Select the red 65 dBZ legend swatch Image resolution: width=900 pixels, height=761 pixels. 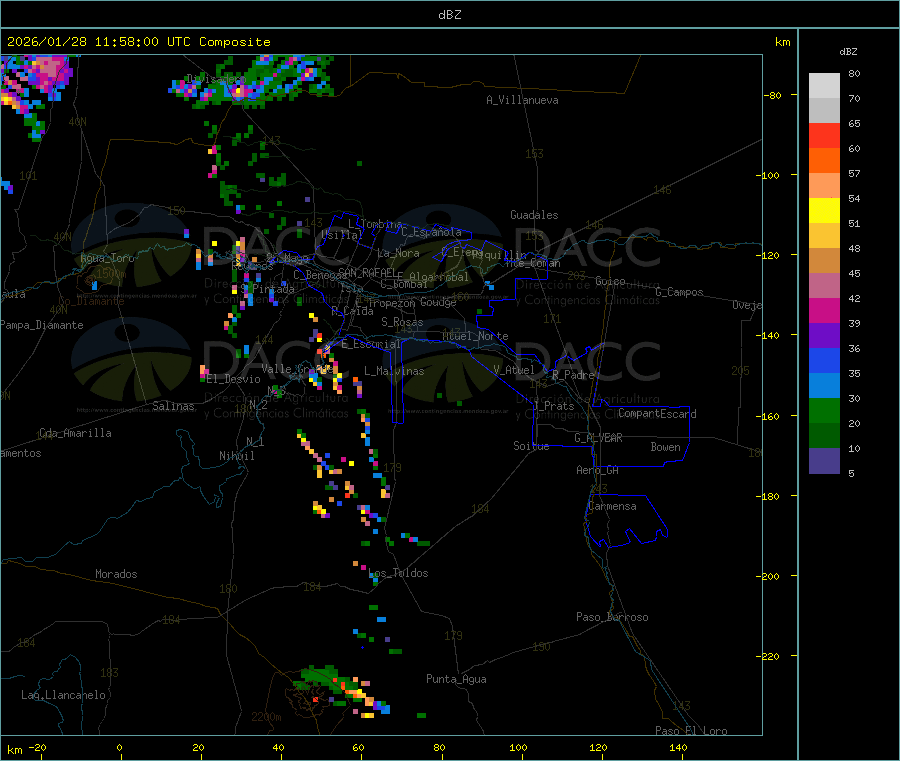point(824,135)
